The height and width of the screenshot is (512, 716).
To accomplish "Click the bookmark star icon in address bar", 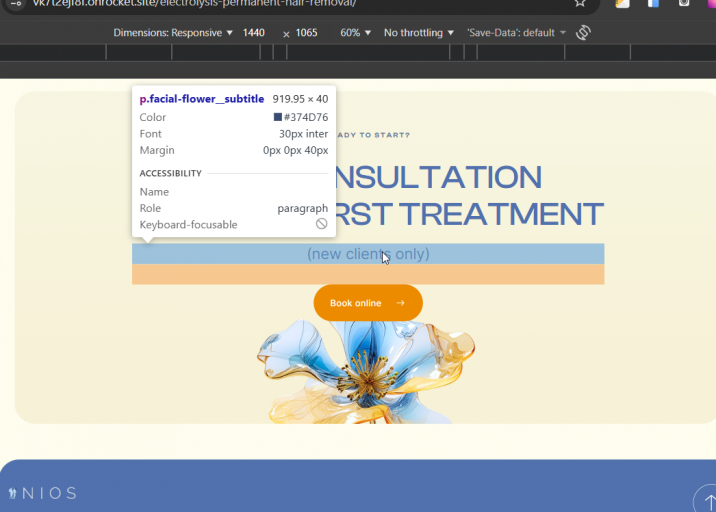I will click(580, 3).
